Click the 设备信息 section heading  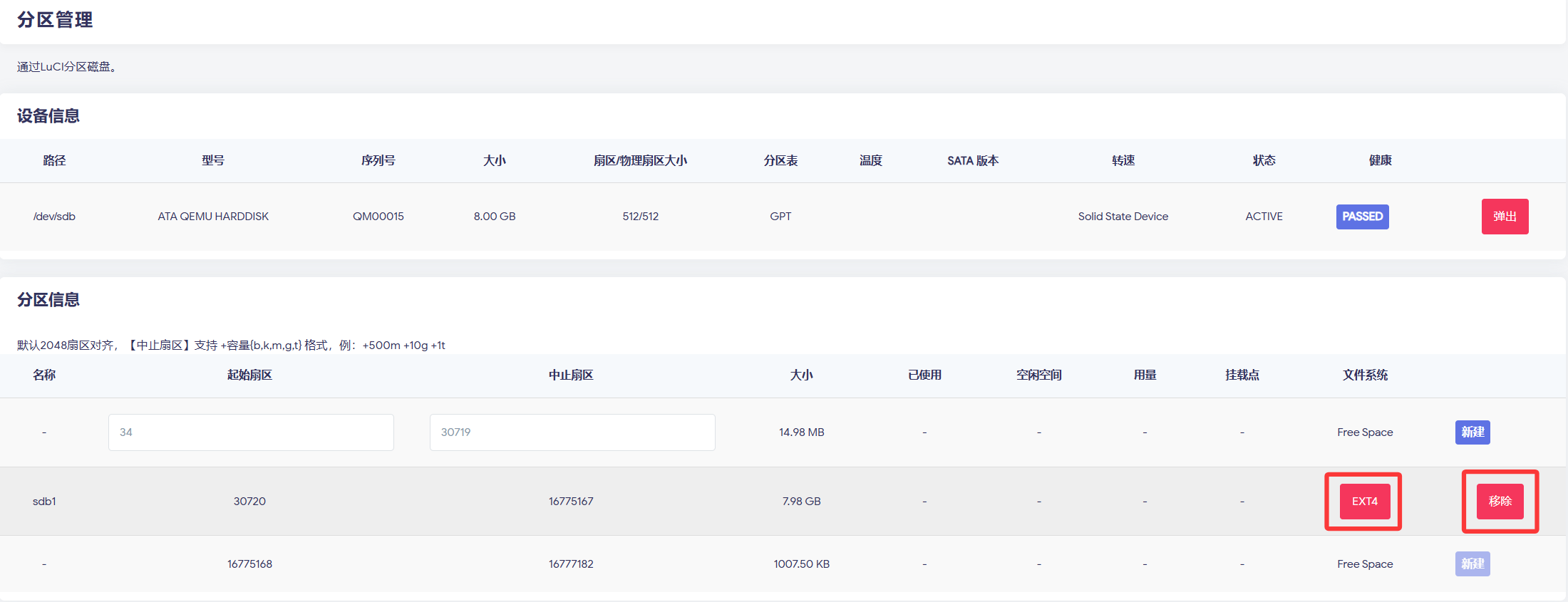click(48, 116)
